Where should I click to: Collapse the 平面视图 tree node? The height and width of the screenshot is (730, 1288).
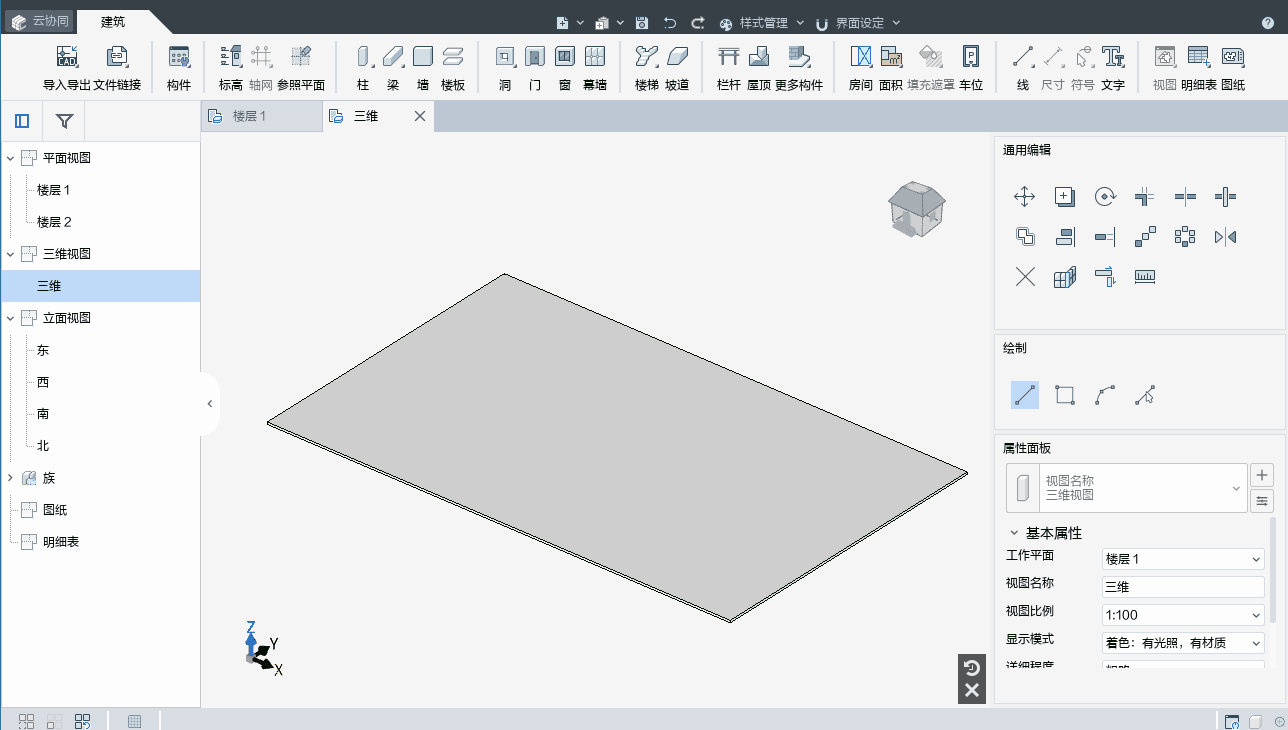click(10, 158)
